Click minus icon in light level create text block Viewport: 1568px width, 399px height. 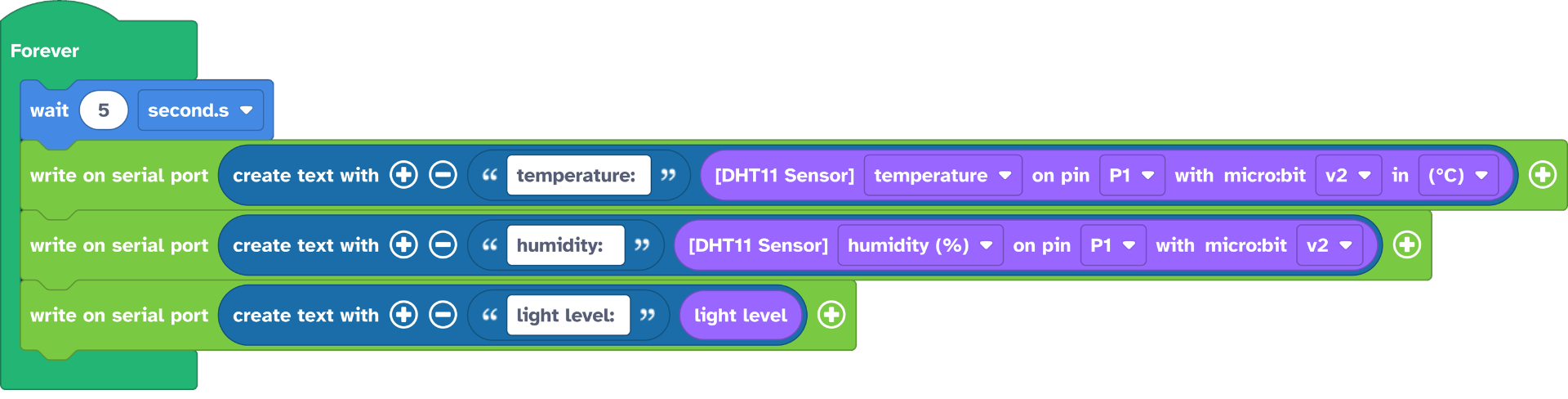[443, 315]
